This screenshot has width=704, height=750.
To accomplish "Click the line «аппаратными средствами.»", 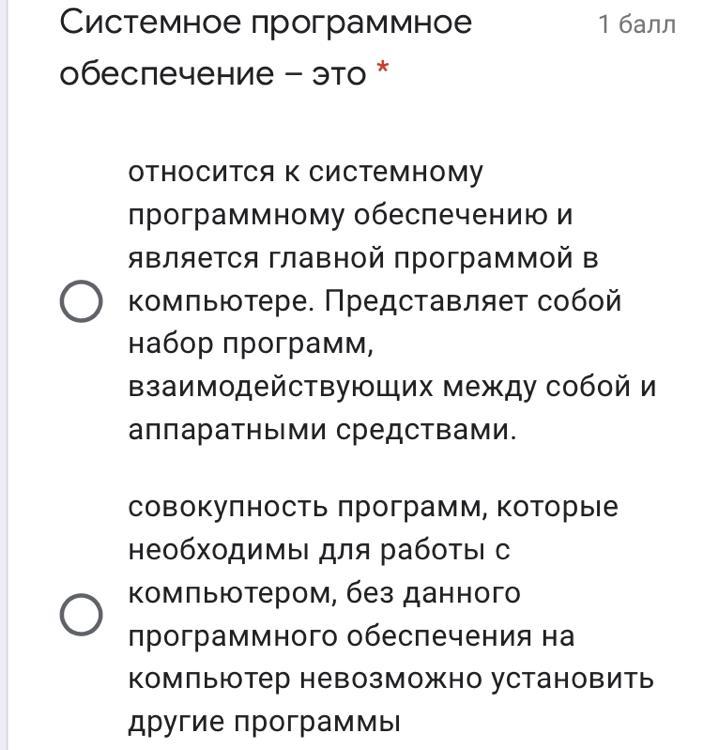I will (x=323, y=430).
